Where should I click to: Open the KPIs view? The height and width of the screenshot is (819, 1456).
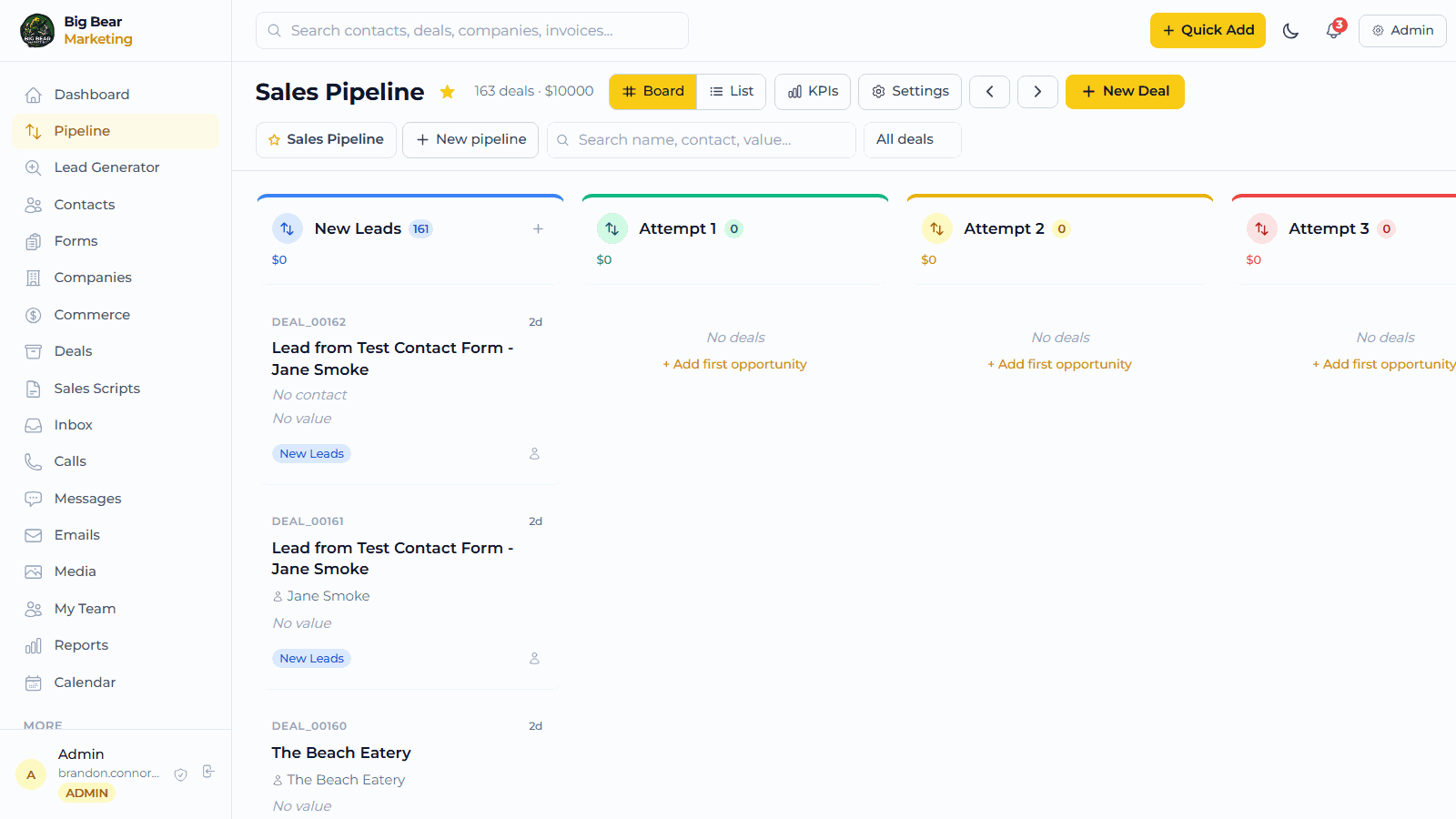click(813, 91)
